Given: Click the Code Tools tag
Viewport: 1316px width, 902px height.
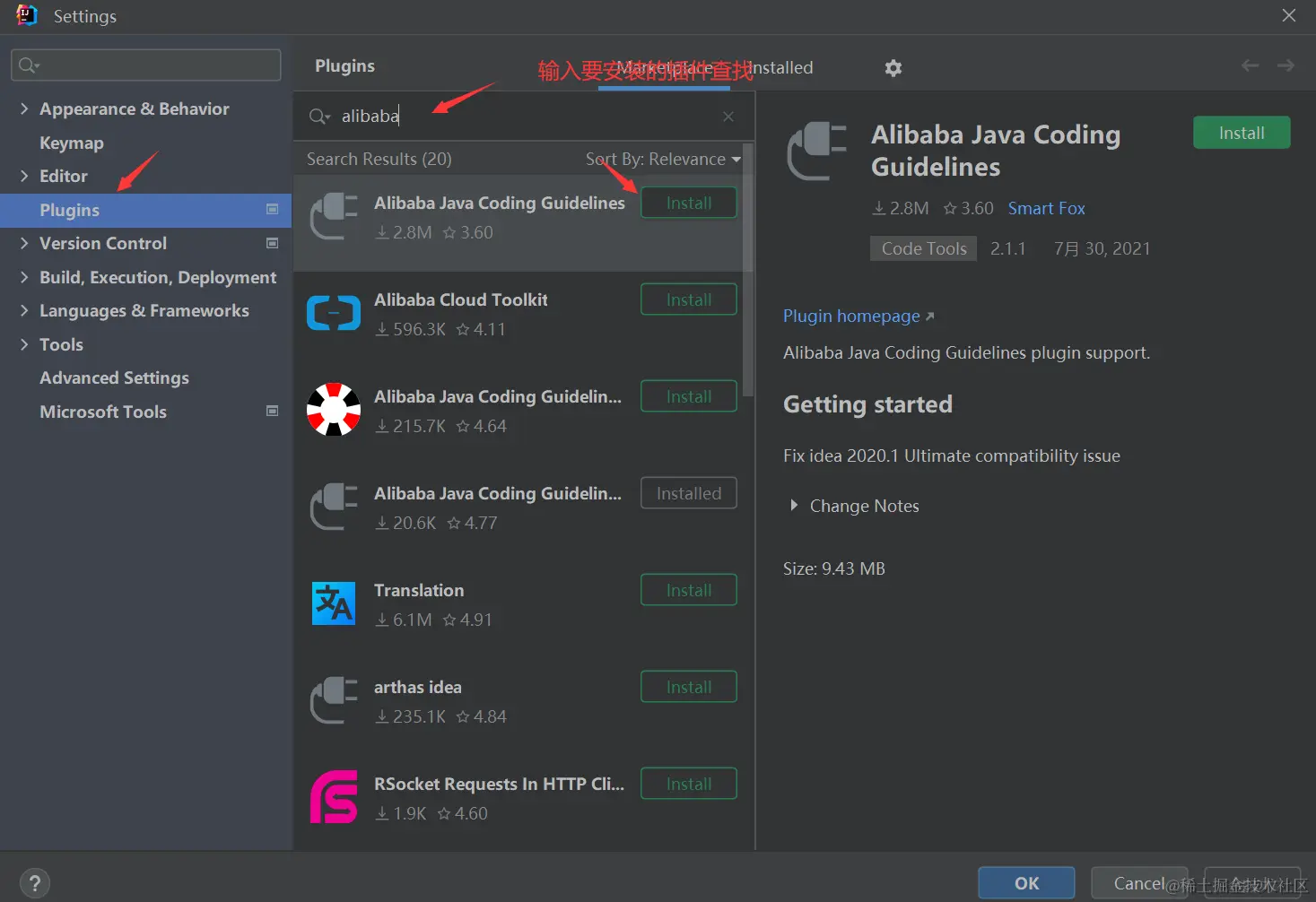Looking at the screenshot, I should point(923,248).
